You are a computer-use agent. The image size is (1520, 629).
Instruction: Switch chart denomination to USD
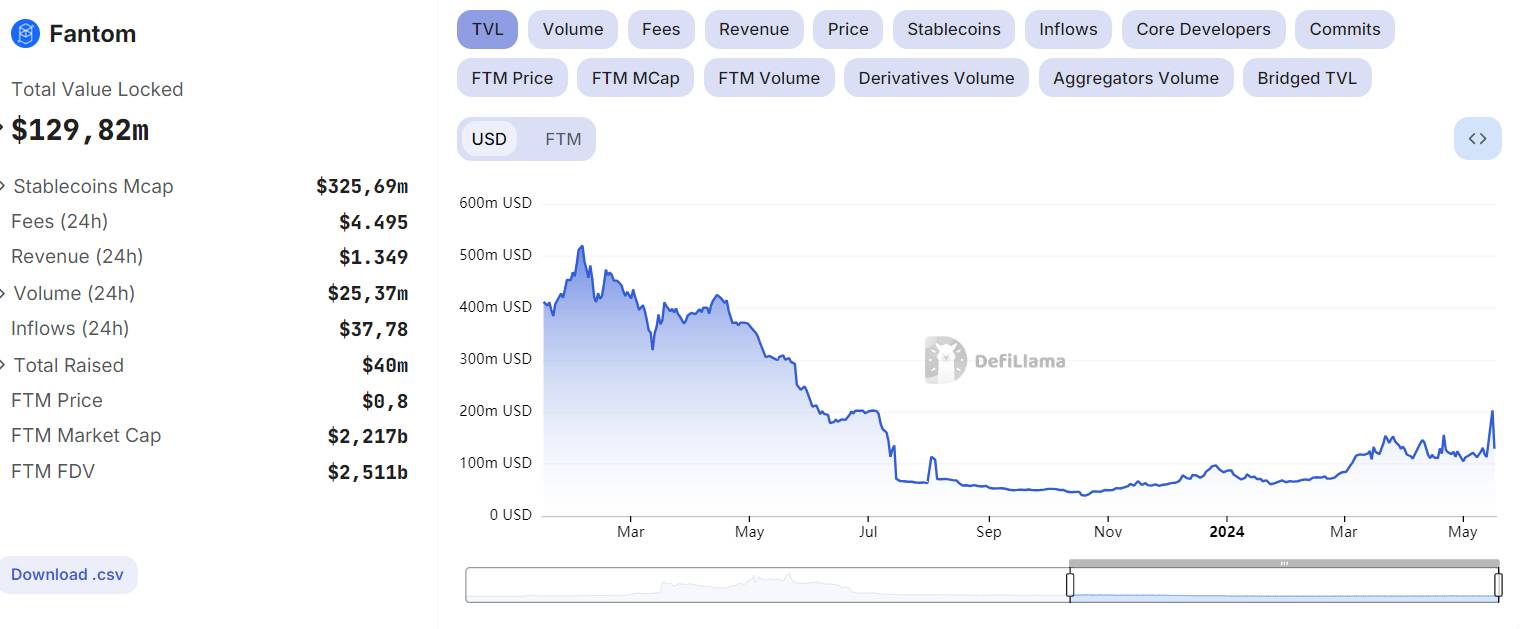[489, 139]
